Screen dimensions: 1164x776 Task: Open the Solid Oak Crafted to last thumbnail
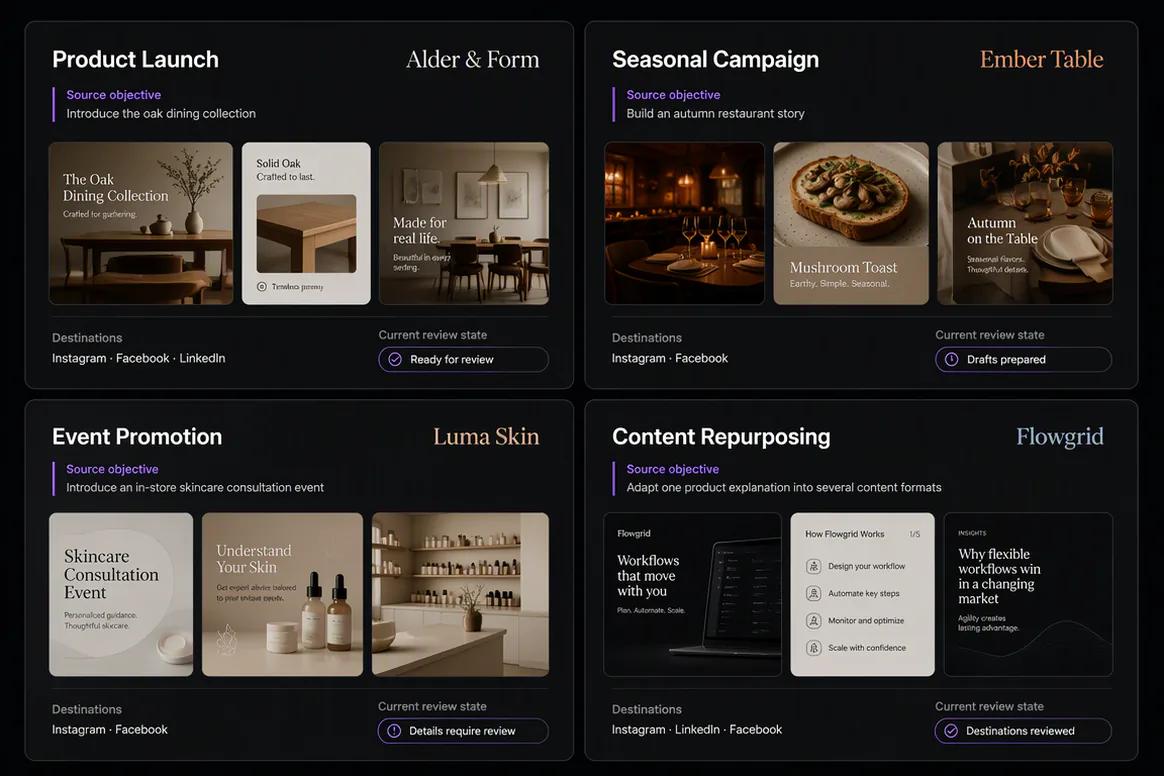click(x=306, y=224)
